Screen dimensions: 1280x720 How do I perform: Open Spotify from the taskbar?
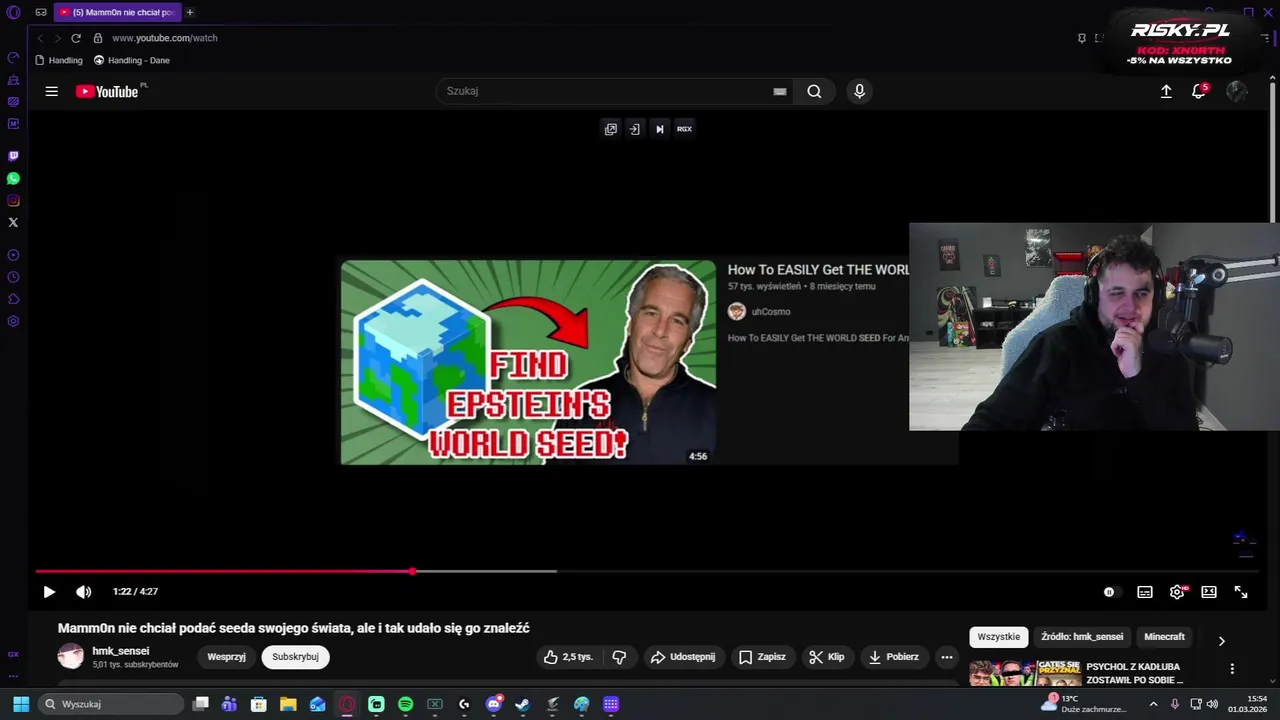coord(405,704)
